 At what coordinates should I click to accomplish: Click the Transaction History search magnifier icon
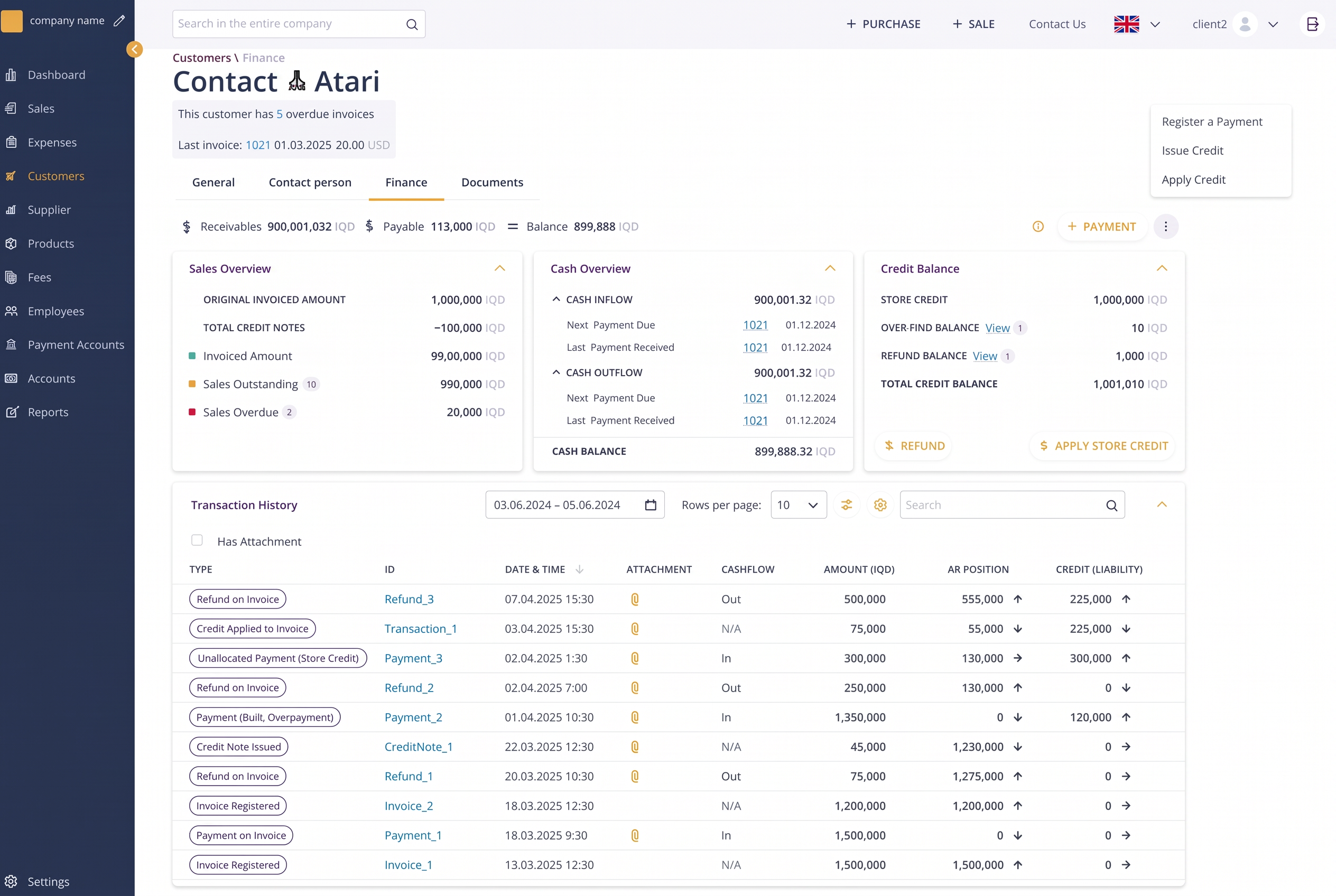[x=1111, y=505]
